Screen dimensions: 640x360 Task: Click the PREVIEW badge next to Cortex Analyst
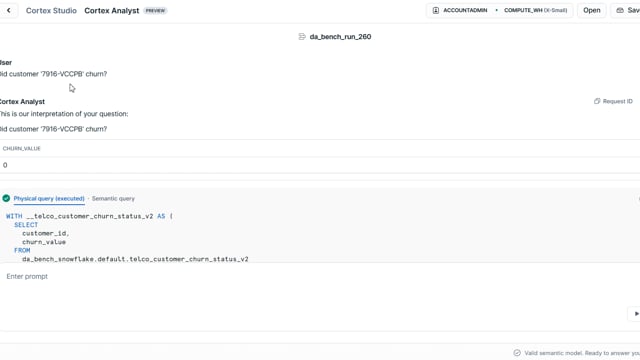coord(155,11)
